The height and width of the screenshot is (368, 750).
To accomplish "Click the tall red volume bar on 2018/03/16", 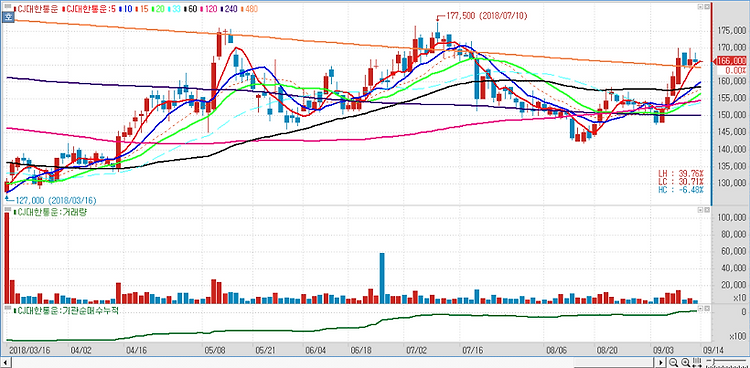I will click(x=7, y=258).
